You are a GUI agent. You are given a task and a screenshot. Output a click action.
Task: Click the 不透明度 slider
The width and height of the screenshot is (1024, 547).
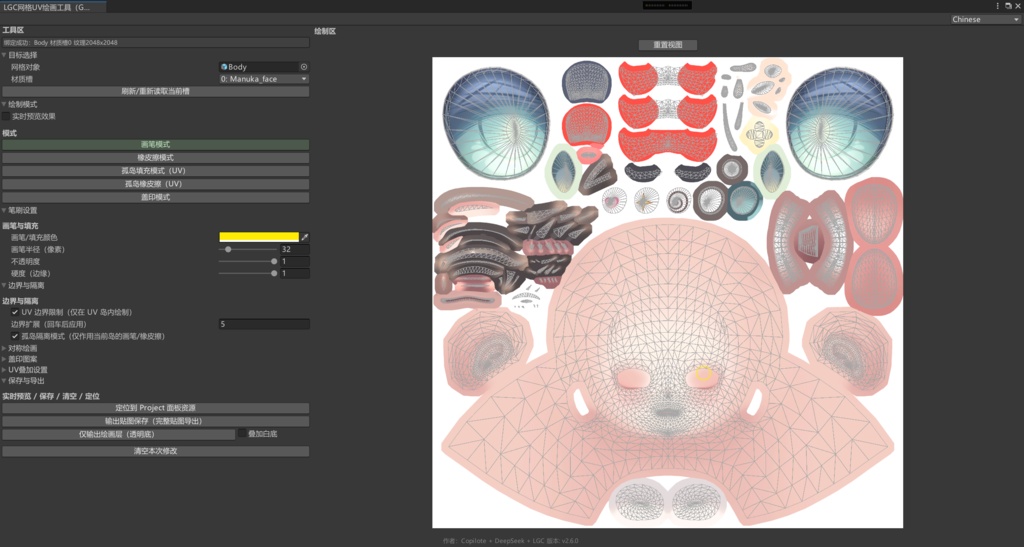point(248,261)
